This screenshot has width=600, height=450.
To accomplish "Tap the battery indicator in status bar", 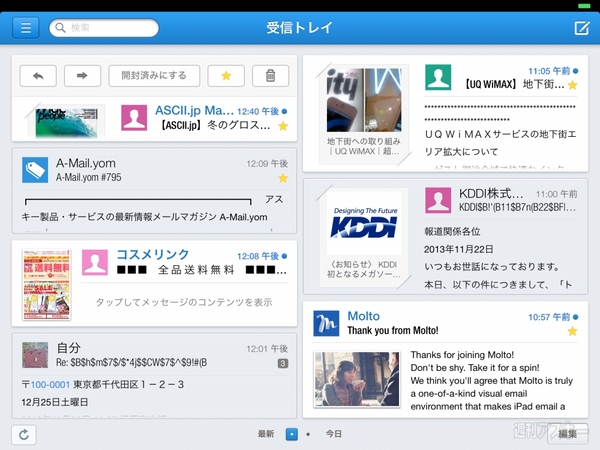I will 584,6.
